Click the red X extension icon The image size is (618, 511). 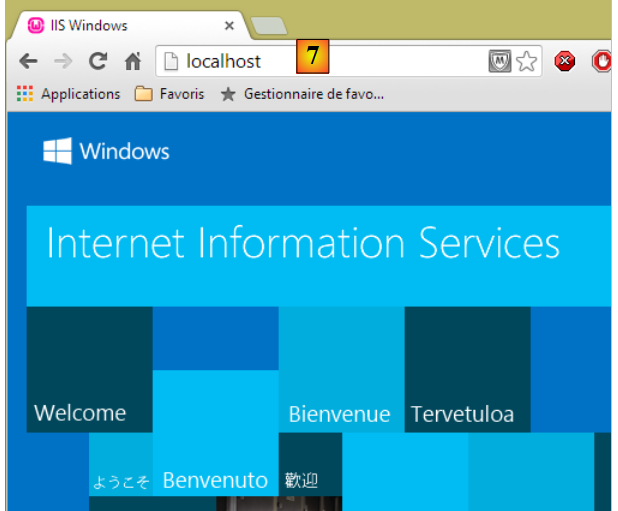click(565, 62)
